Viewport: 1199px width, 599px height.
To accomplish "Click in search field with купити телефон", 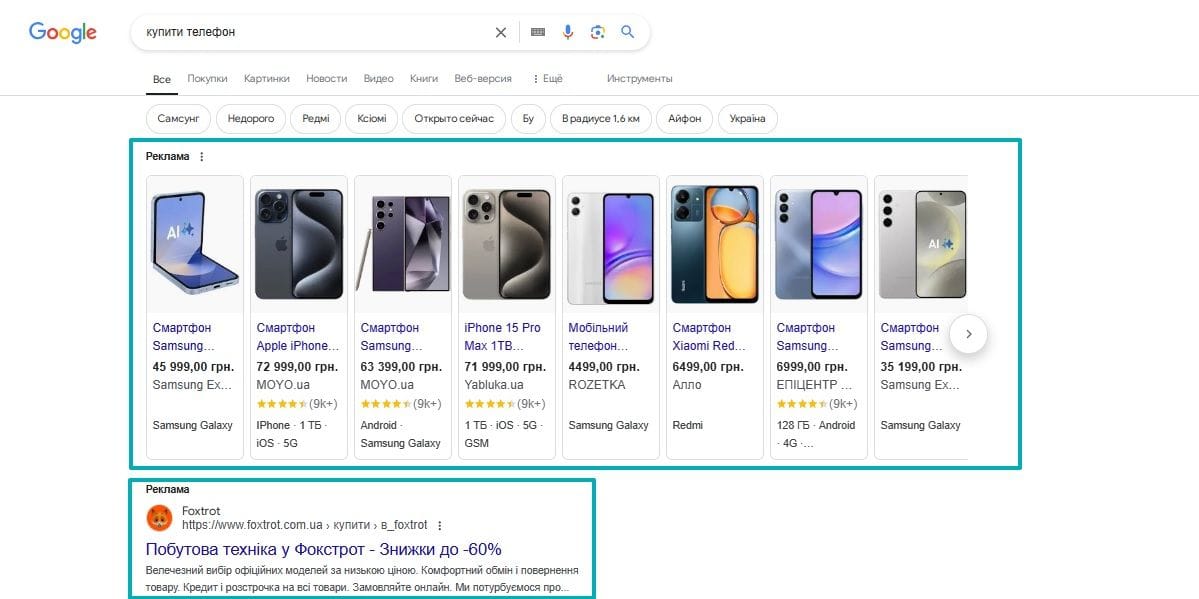I will point(314,32).
